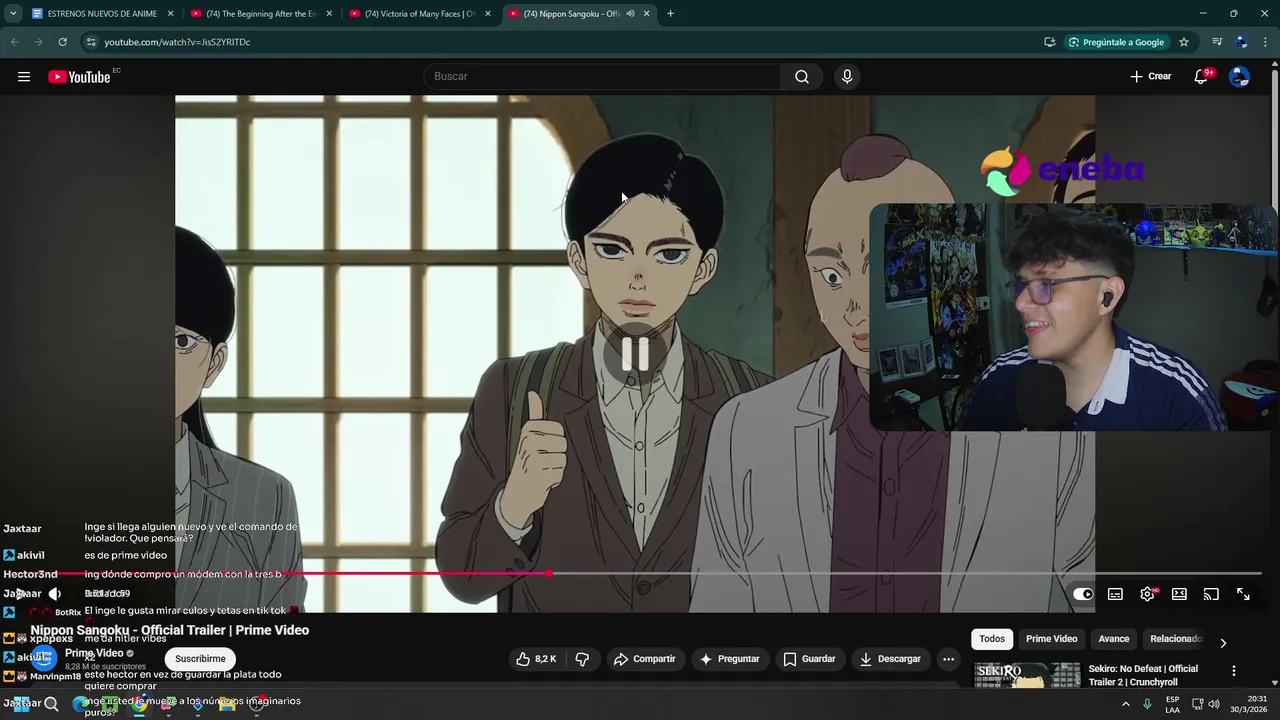Enter full screen mode

pyautogui.click(x=1243, y=594)
